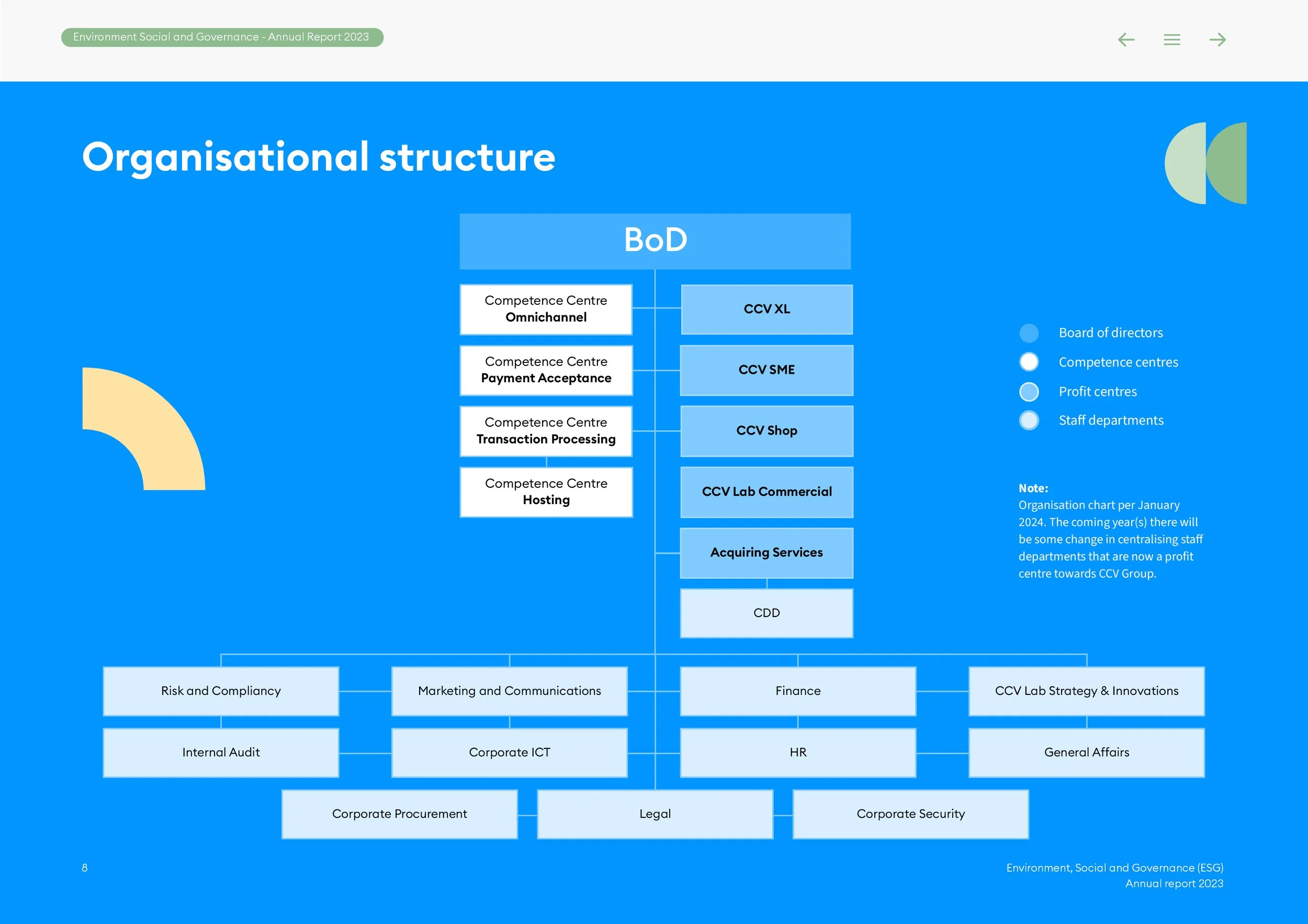Select the Legal department box
The width and height of the screenshot is (1308, 924).
(x=655, y=814)
